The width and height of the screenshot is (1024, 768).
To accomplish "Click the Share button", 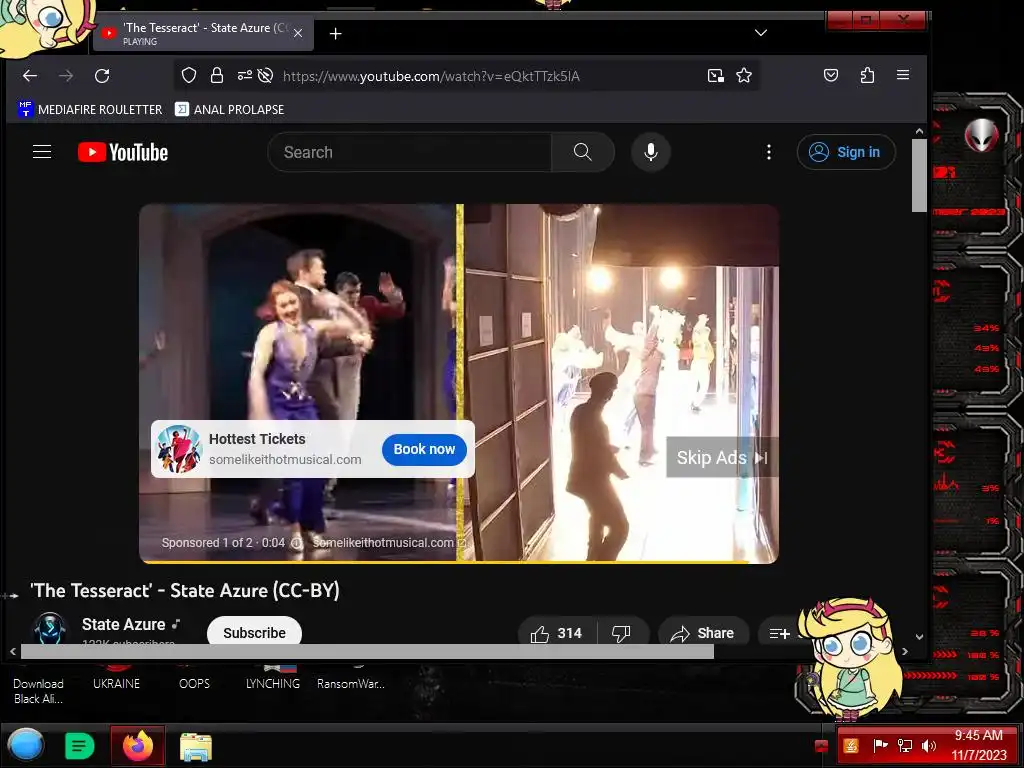I will click(x=703, y=633).
